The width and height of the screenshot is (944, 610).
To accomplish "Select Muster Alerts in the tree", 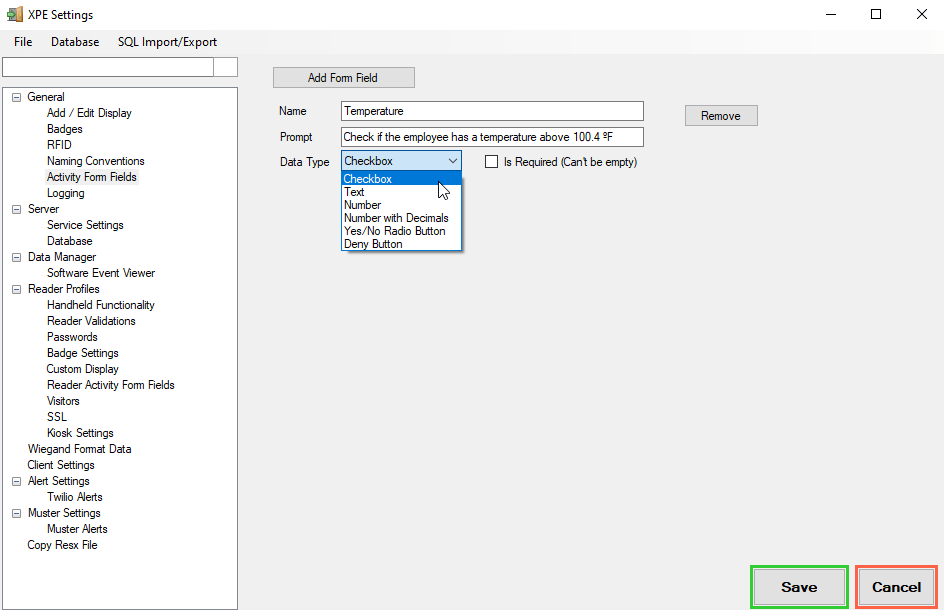I will point(78,529).
